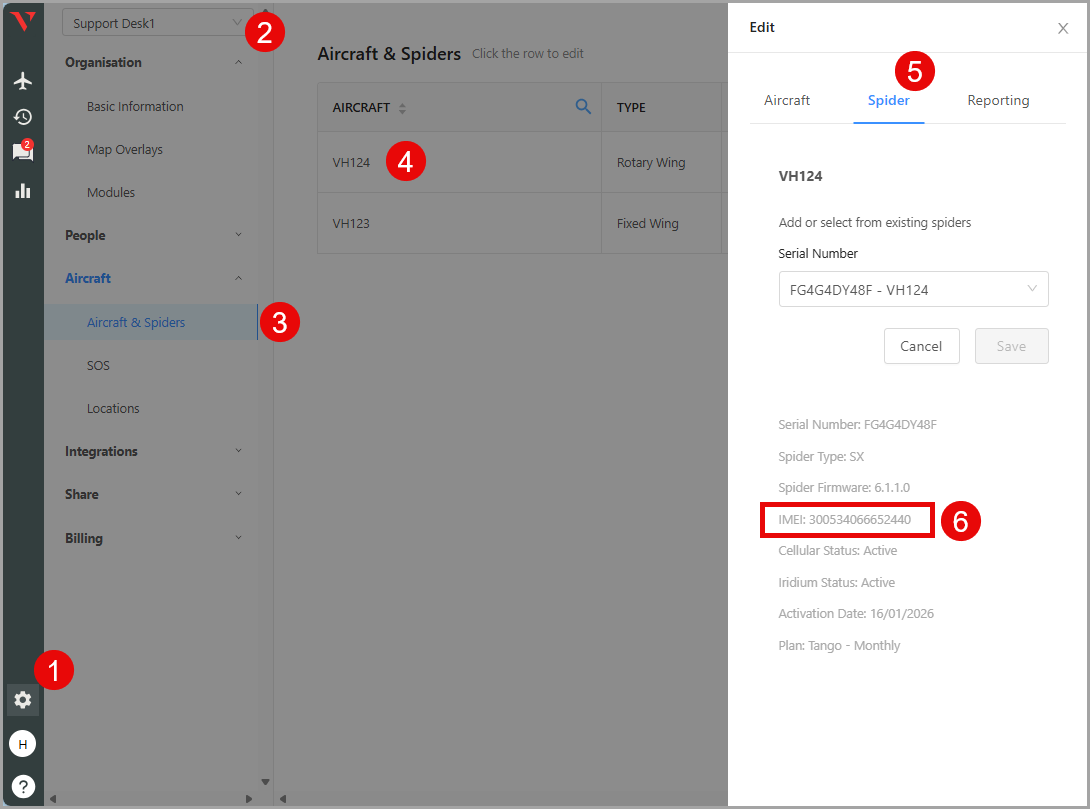The width and height of the screenshot is (1090, 809).
Task: Open flight History via the clock icon
Action: point(22,117)
